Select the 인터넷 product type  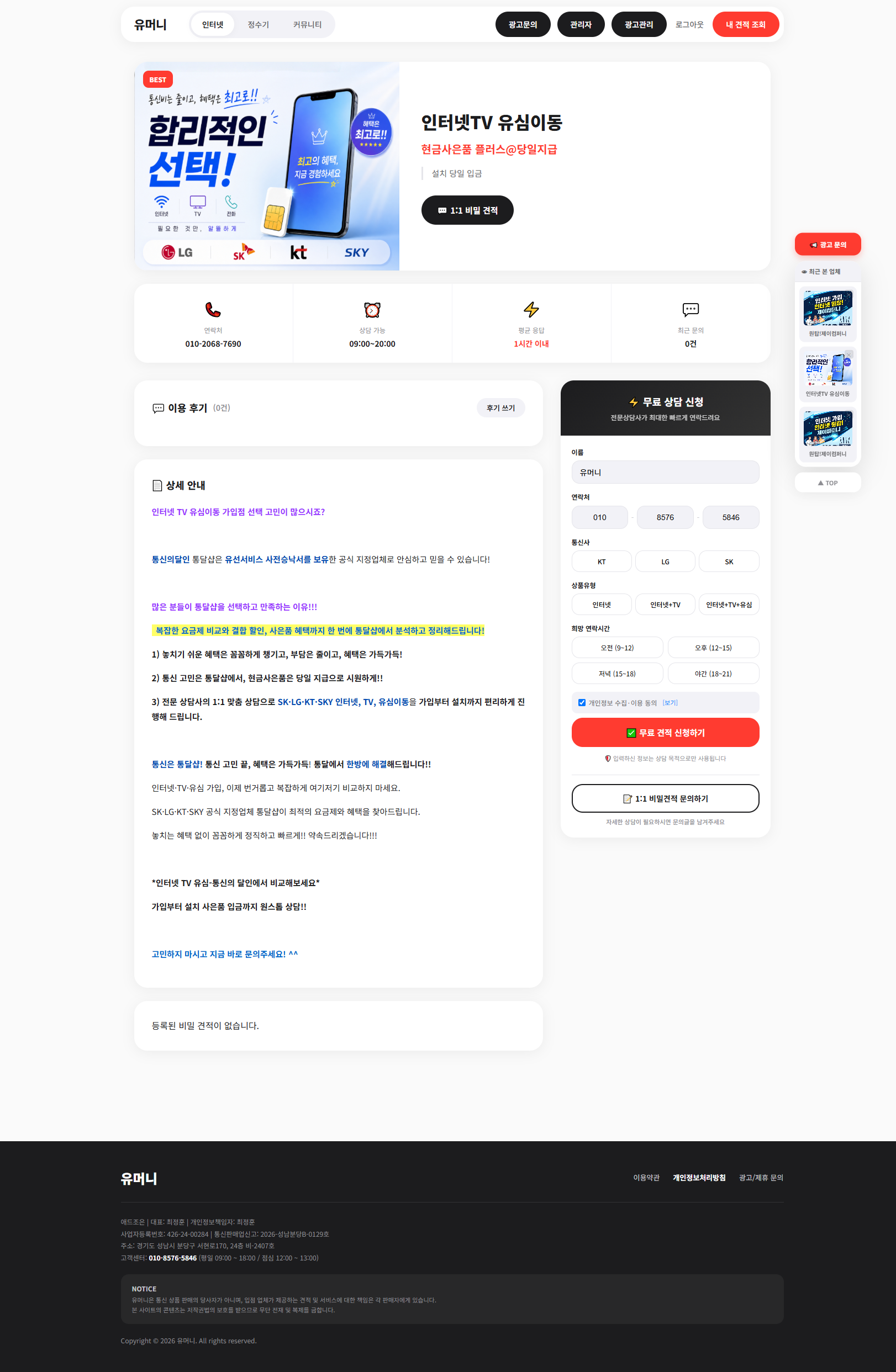pos(602,605)
